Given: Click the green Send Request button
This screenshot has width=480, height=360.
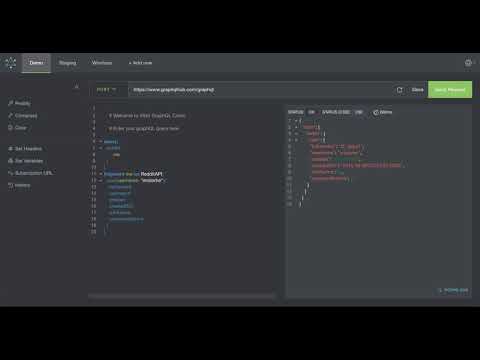Looking at the screenshot, I should (x=450, y=90).
